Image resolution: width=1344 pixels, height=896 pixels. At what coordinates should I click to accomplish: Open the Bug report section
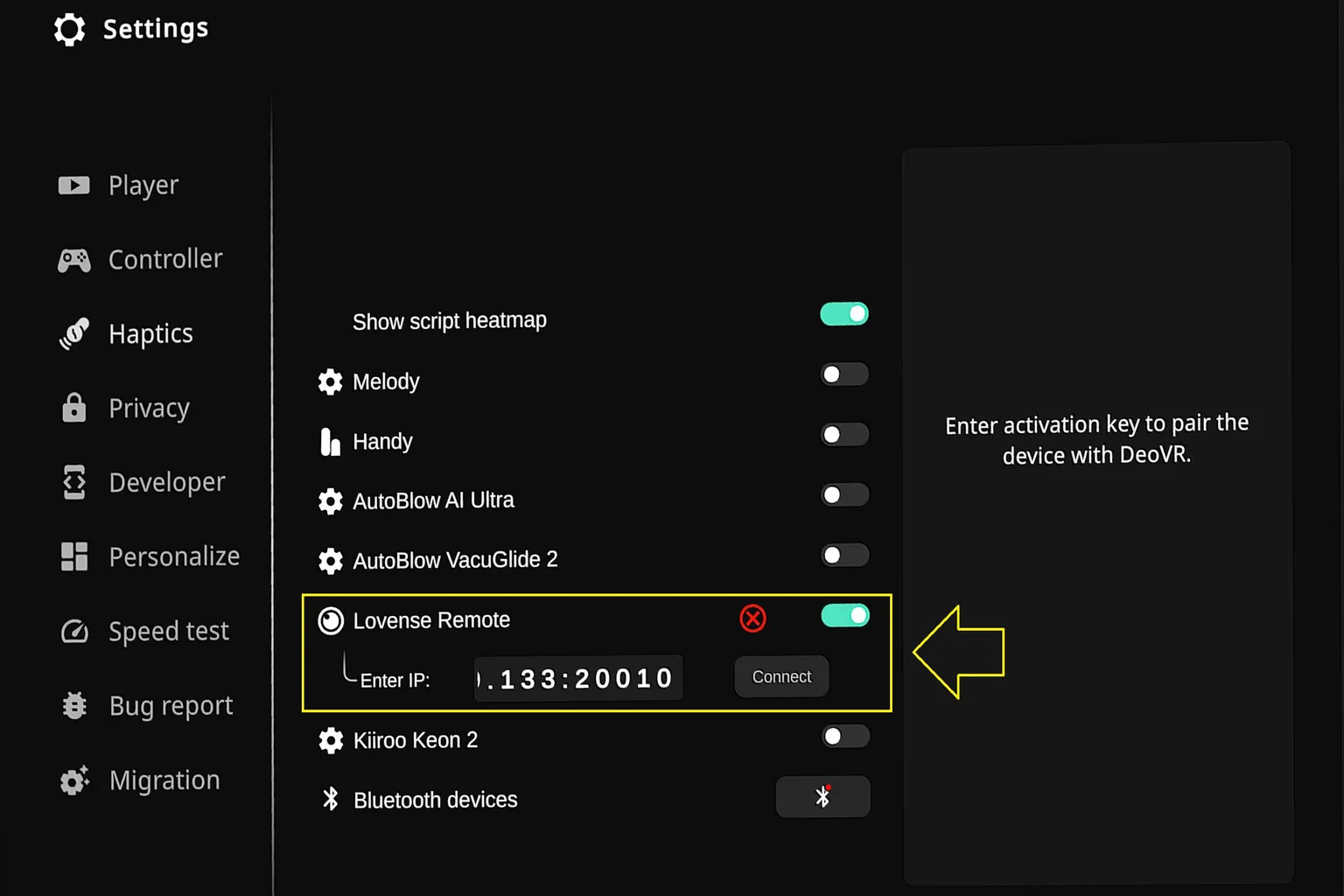pyautogui.click(x=146, y=705)
